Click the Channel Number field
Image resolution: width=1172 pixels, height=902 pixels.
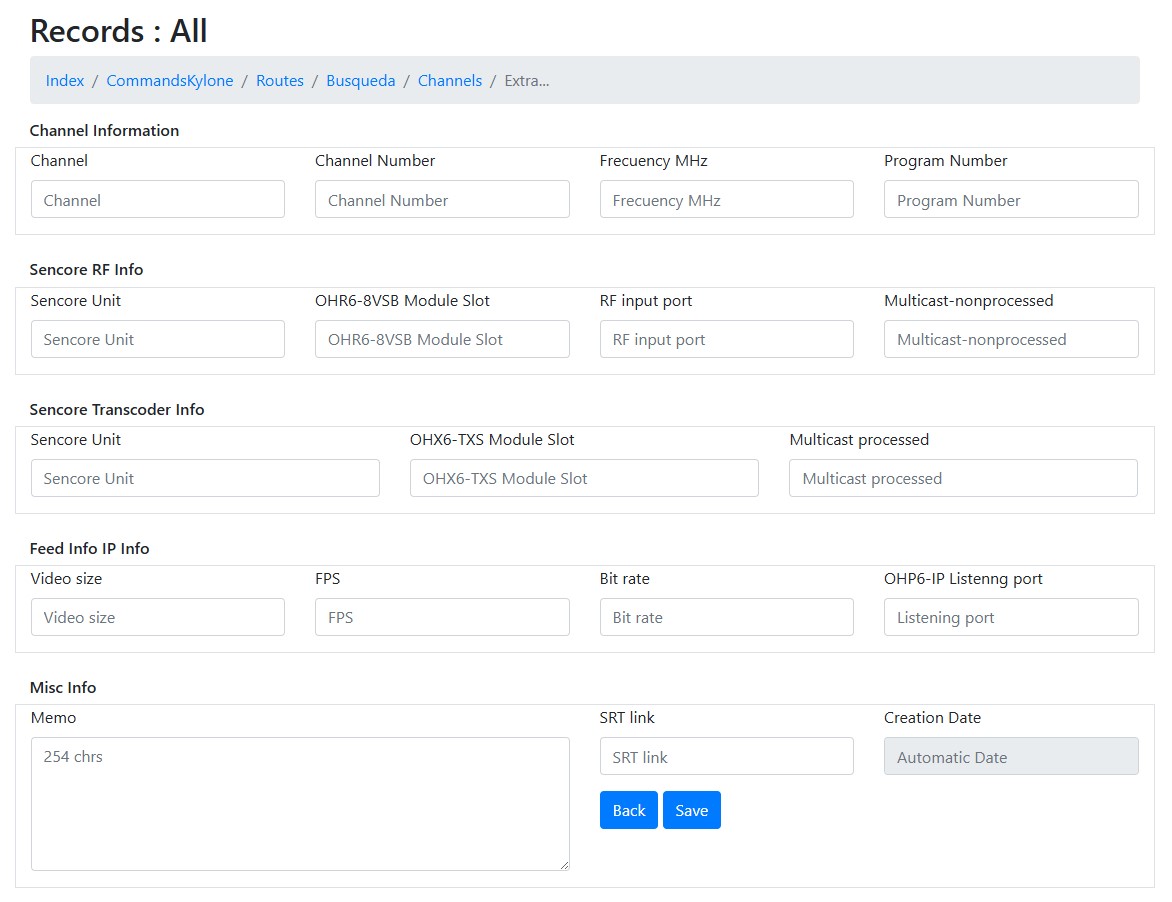tap(442, 200)
